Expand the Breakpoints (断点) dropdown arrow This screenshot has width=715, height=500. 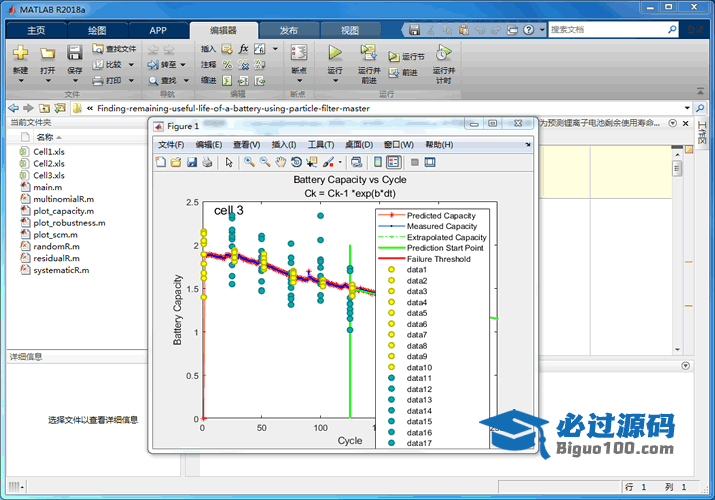tap(300, 81)
